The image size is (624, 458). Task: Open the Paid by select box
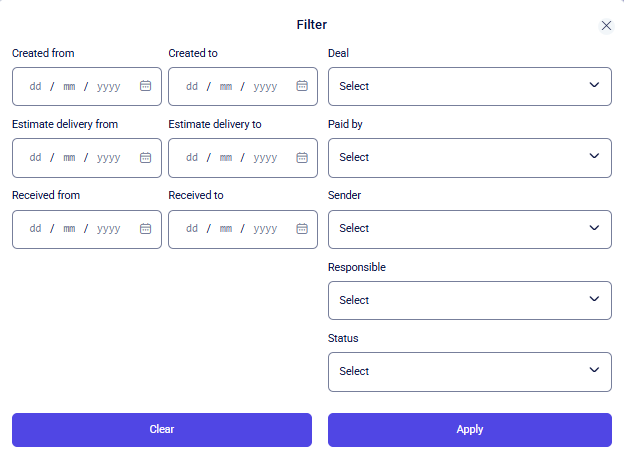[x=469, y=157]
